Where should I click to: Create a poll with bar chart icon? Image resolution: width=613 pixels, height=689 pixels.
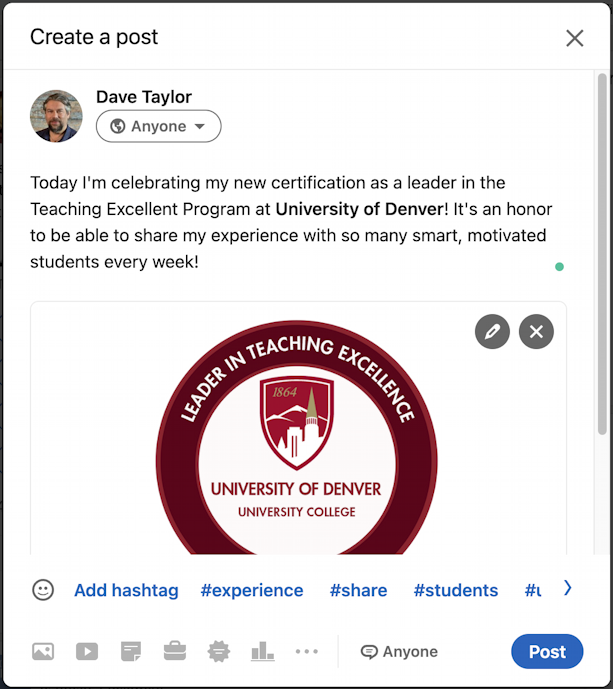click(263, 651)
